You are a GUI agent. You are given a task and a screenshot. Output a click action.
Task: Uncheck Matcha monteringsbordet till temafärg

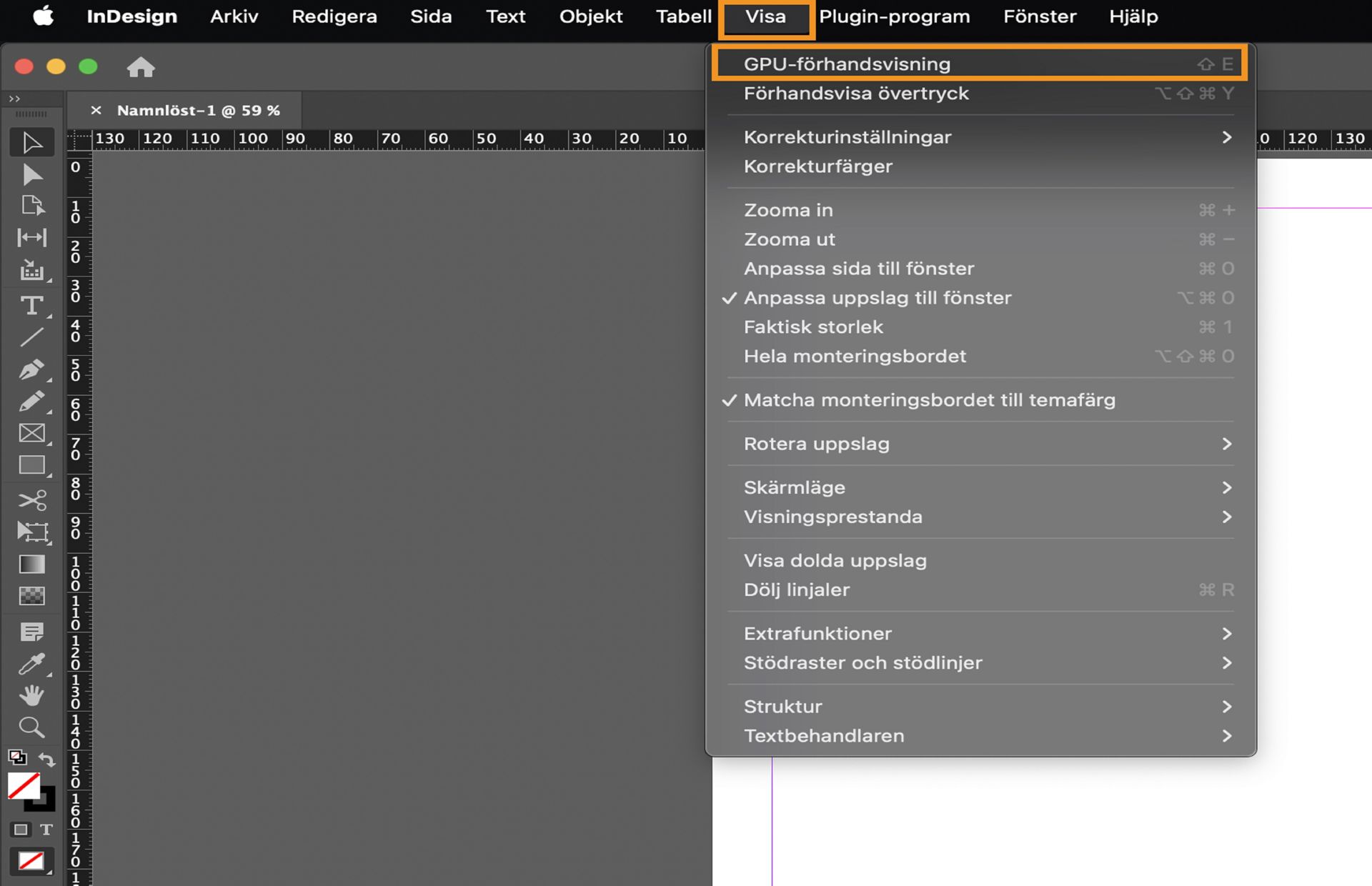929,400
